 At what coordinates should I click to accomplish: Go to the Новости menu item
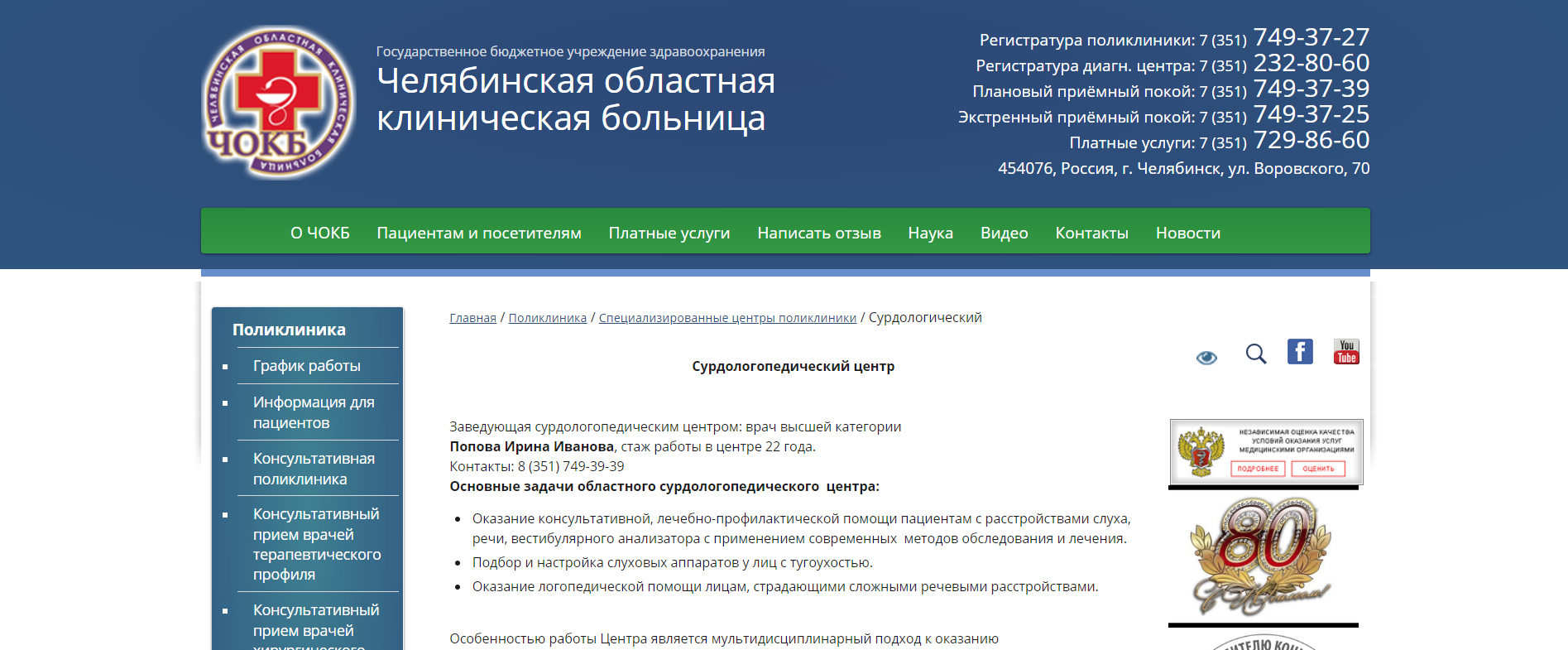click(x=1188, y=233)
